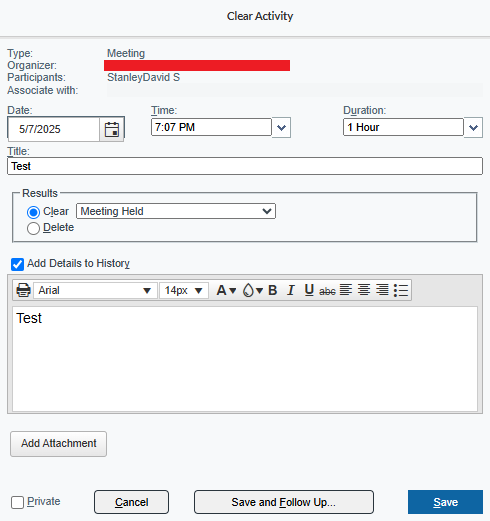490x521 pixels.
Task: Click the Duration field showing 1 Hour
Action: click(x=403, y=127)
